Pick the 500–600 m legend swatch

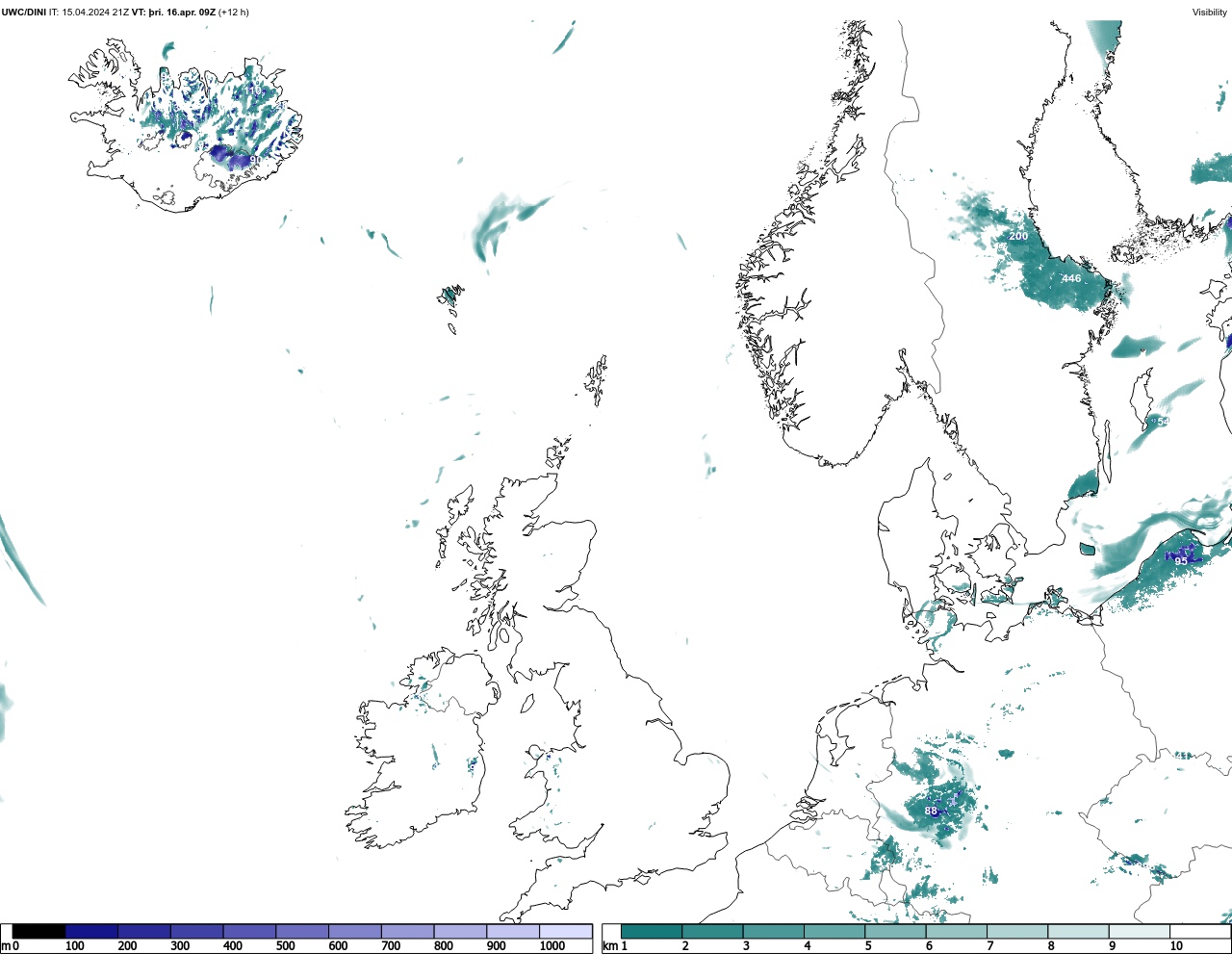(302, 932)
